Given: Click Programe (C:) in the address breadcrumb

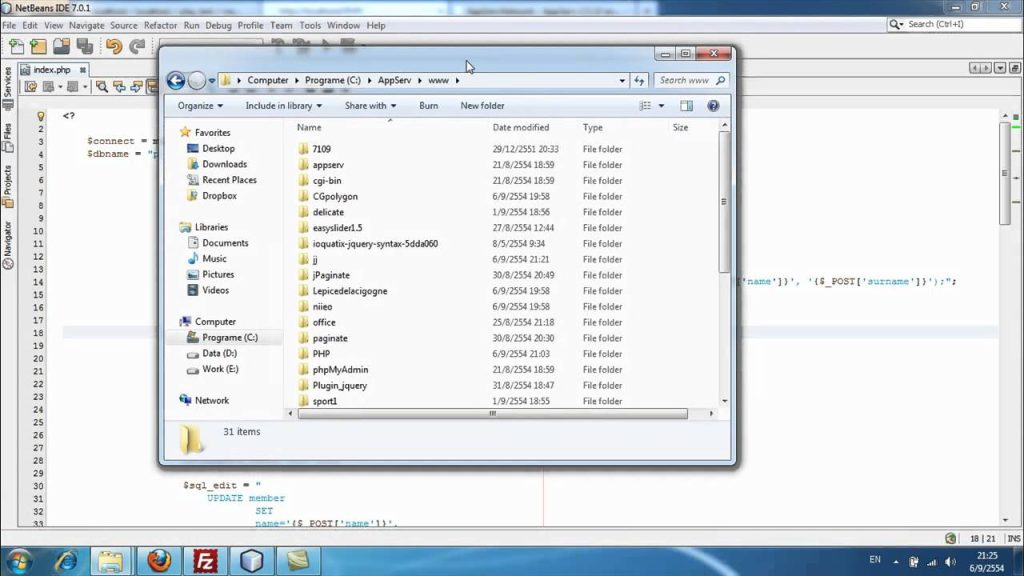Looking at the screenshot, I should point(332,80).
